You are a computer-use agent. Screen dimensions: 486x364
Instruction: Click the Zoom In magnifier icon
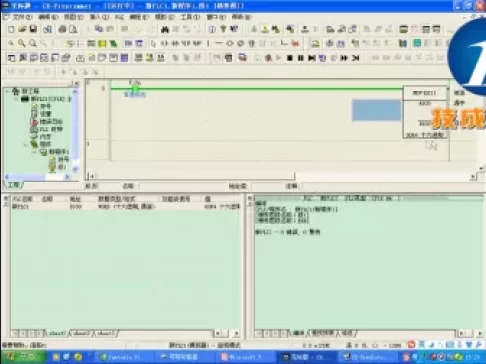[x=22, y=43]
